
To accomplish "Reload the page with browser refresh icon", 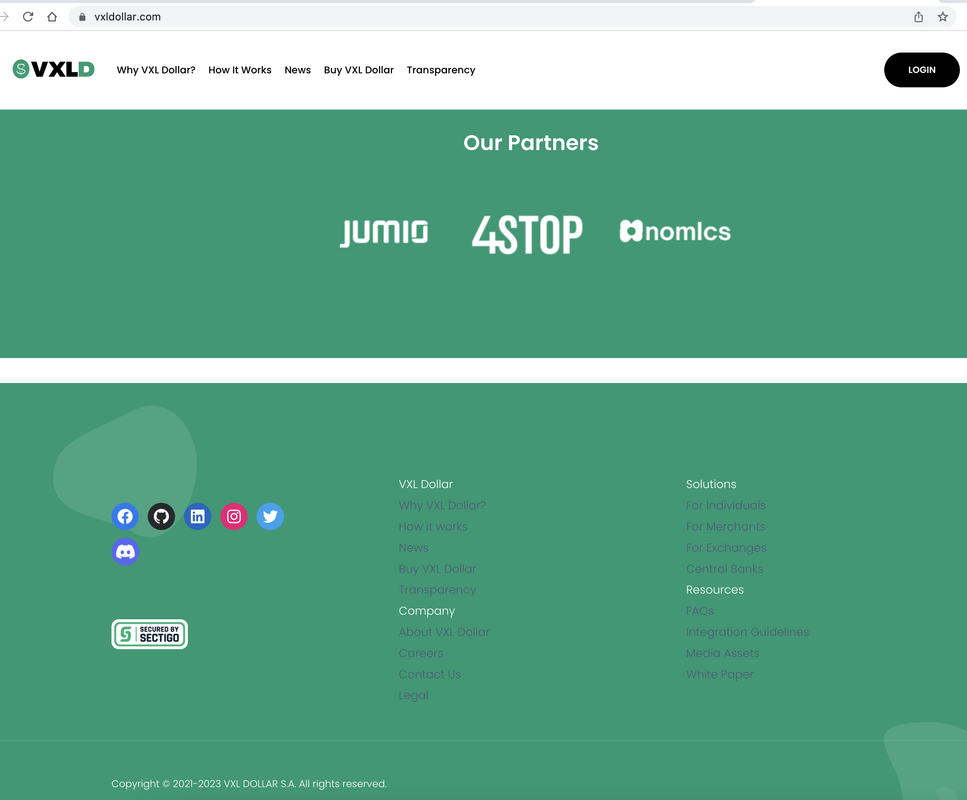I will [x=28, y=17].
